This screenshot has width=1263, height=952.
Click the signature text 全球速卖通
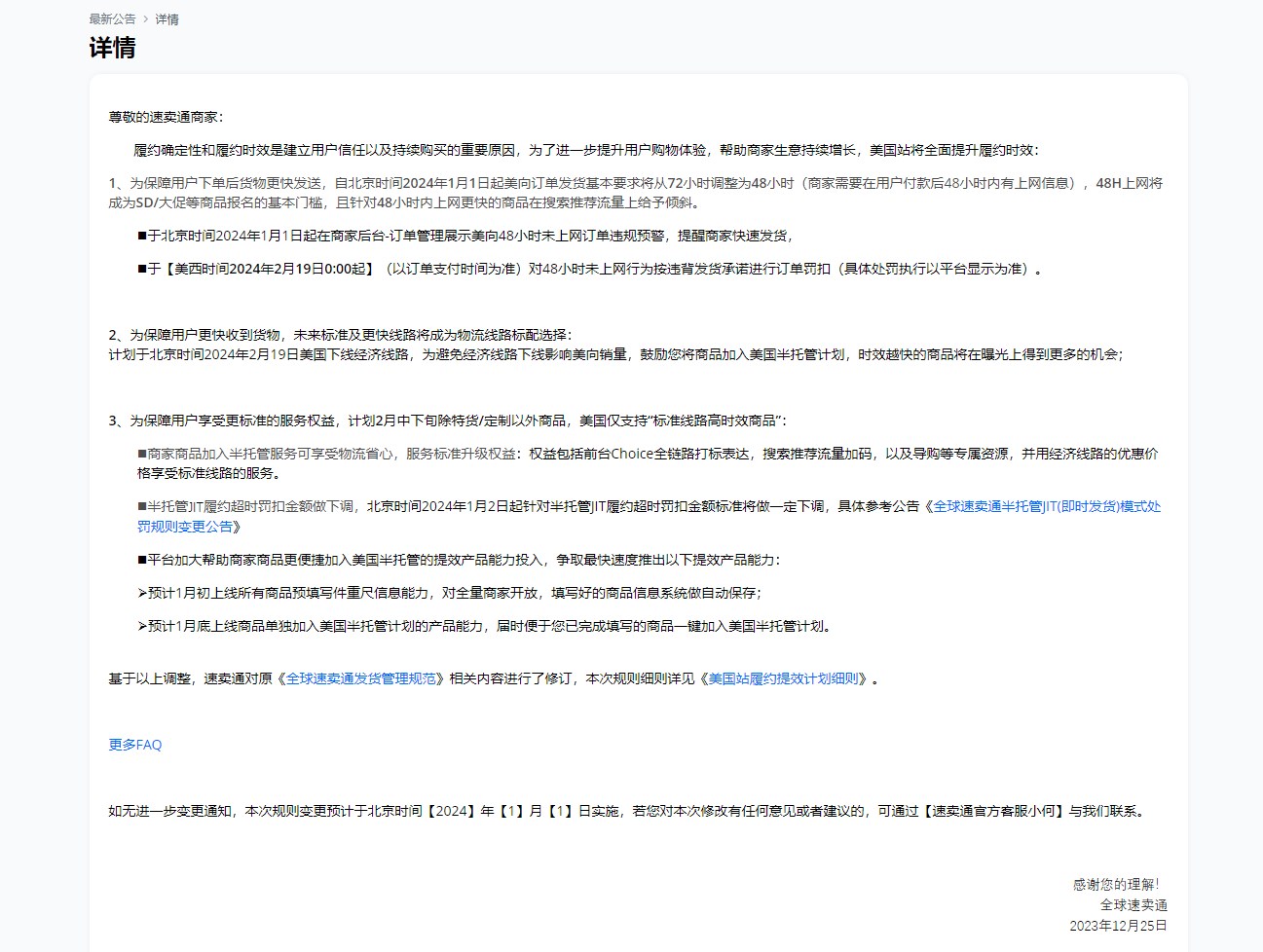point(1133,904)
